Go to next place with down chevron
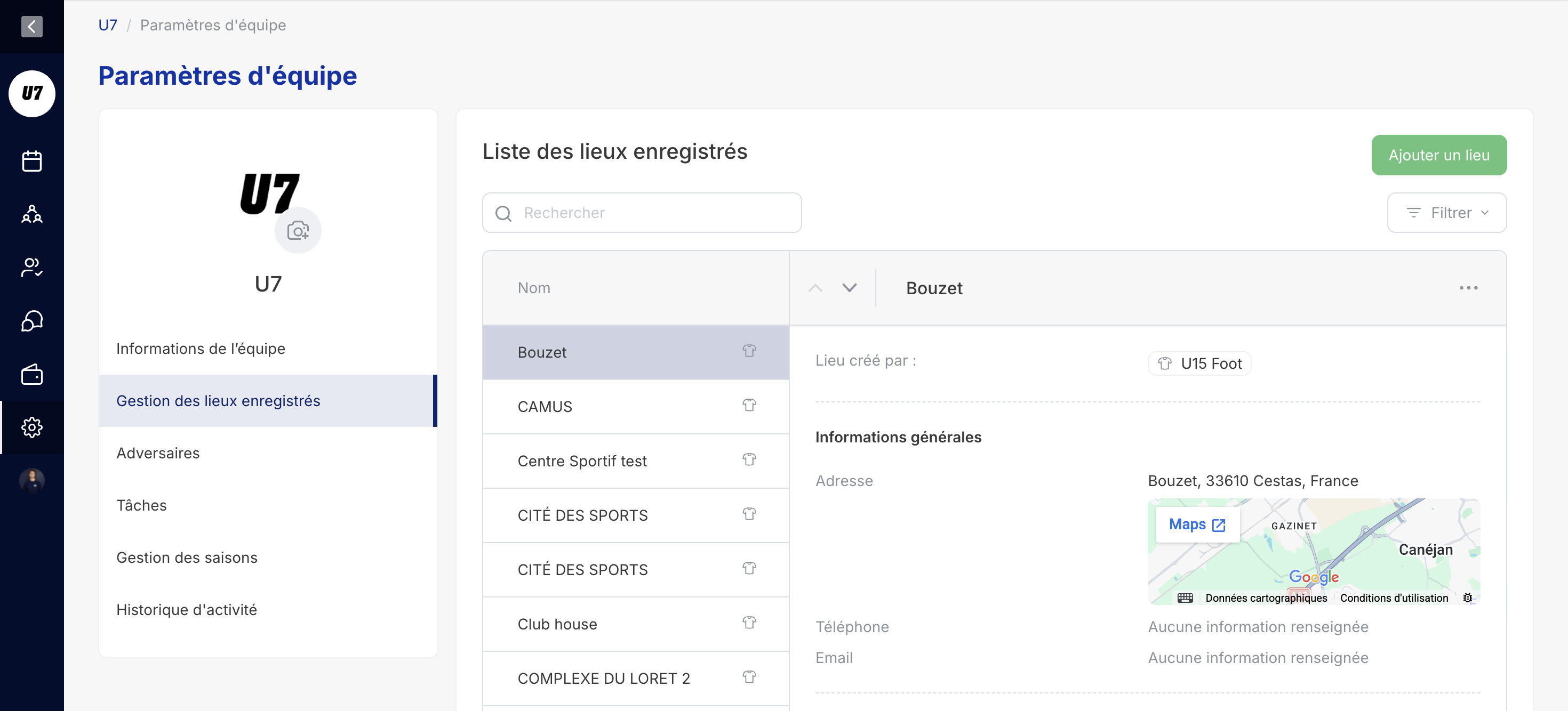The image size is (1568, 711). pyautogui.click(x=849, y=288)
